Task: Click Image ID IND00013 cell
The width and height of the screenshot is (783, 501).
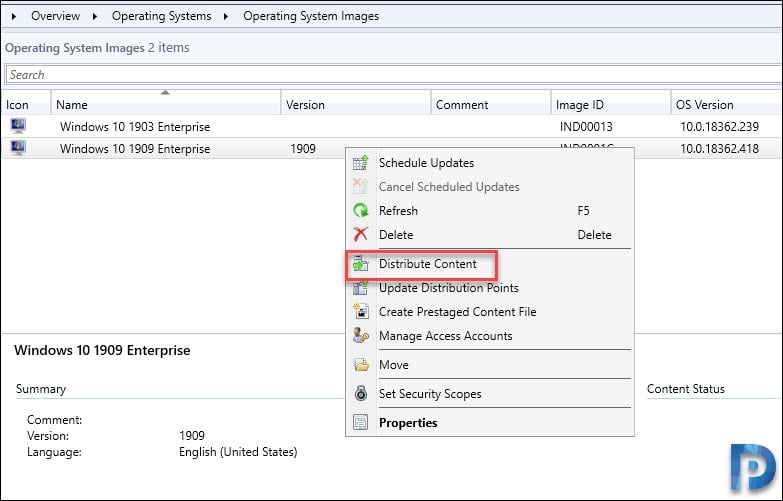Action: [586, 126]
